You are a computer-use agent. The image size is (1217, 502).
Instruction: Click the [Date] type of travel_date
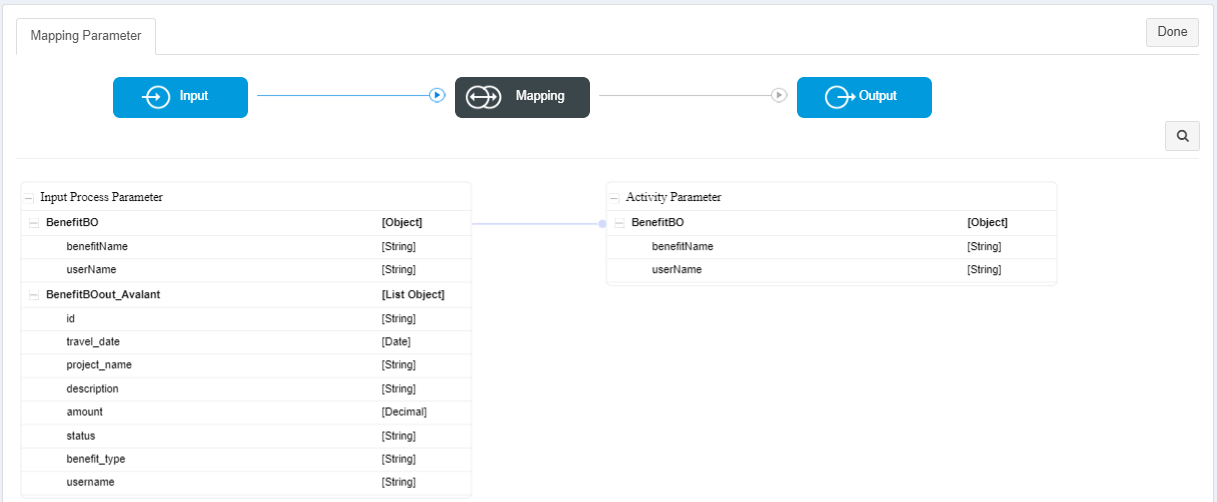tap(396, 342)
